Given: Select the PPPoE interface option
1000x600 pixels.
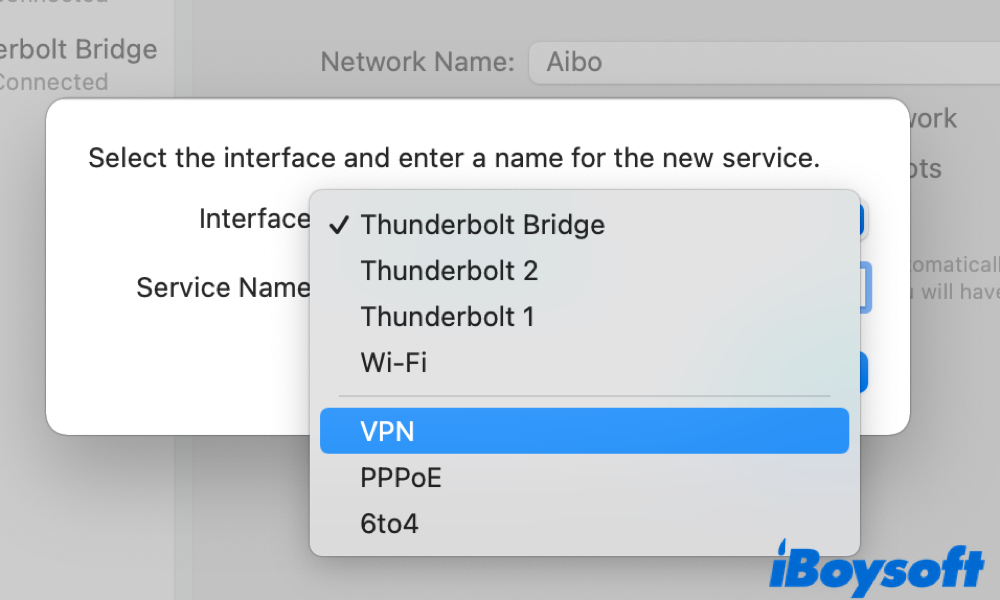Looking at the screenshot, I should coord(401,478).
